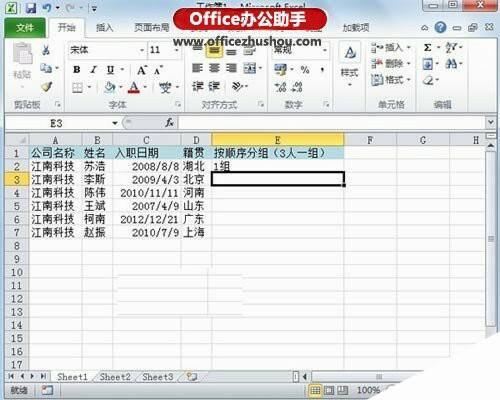The width and height of the screenshot is (500, 400).
Task: Click the 100% zoom level button
Action: (x=368, y=390)
